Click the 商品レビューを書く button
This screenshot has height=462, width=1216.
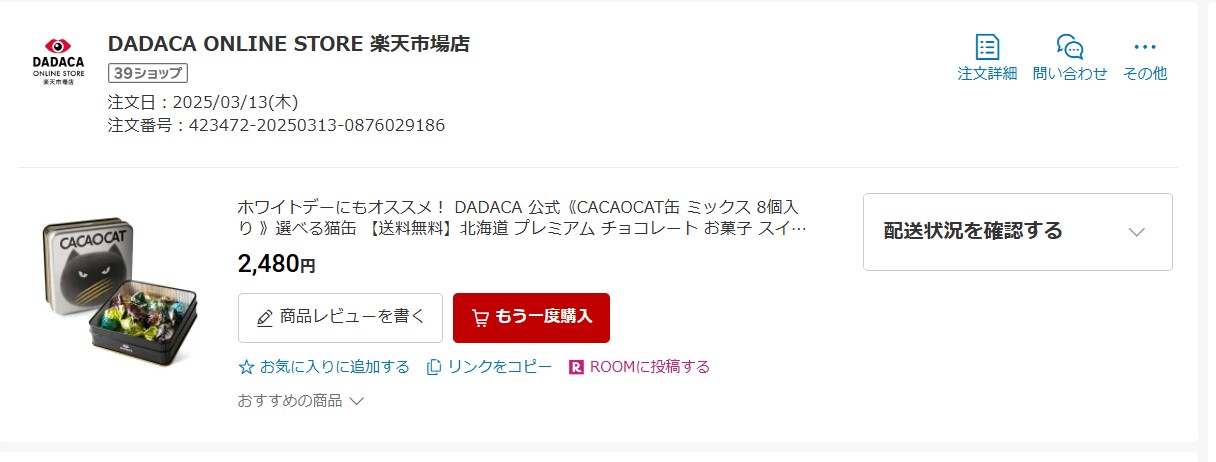tap(340, 318)
